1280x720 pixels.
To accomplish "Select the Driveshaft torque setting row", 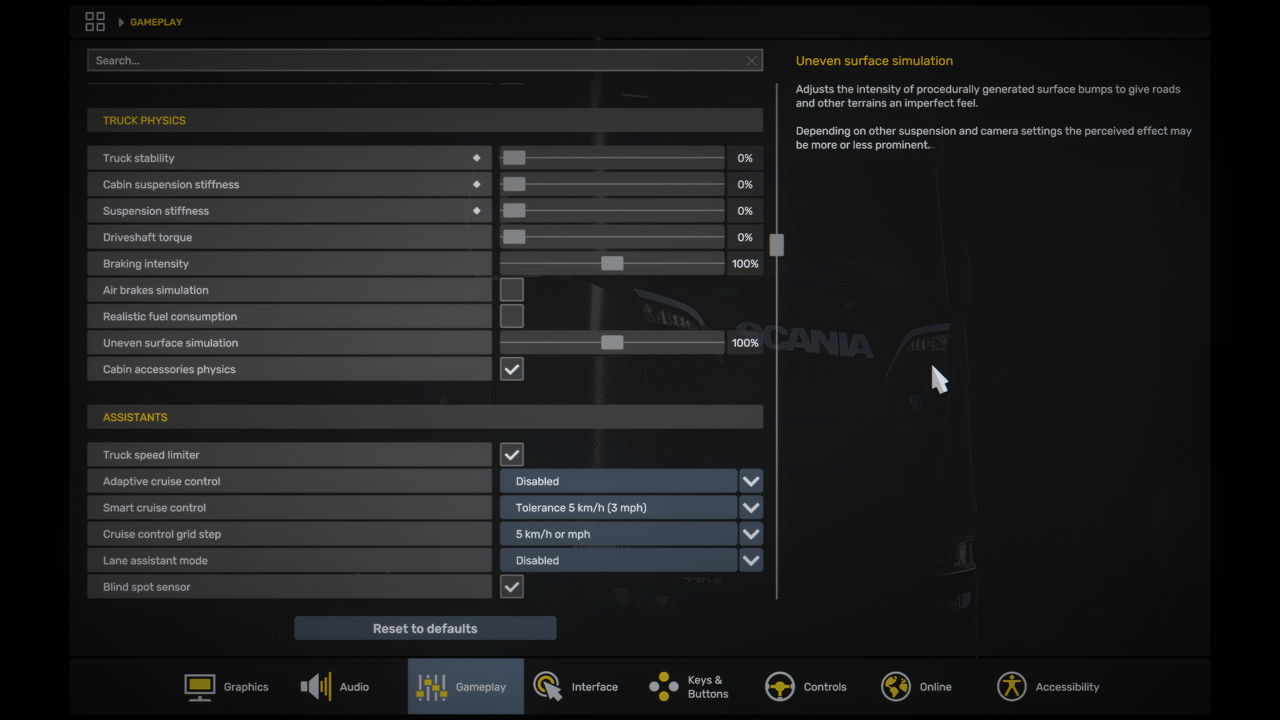I will pos(290,237).
